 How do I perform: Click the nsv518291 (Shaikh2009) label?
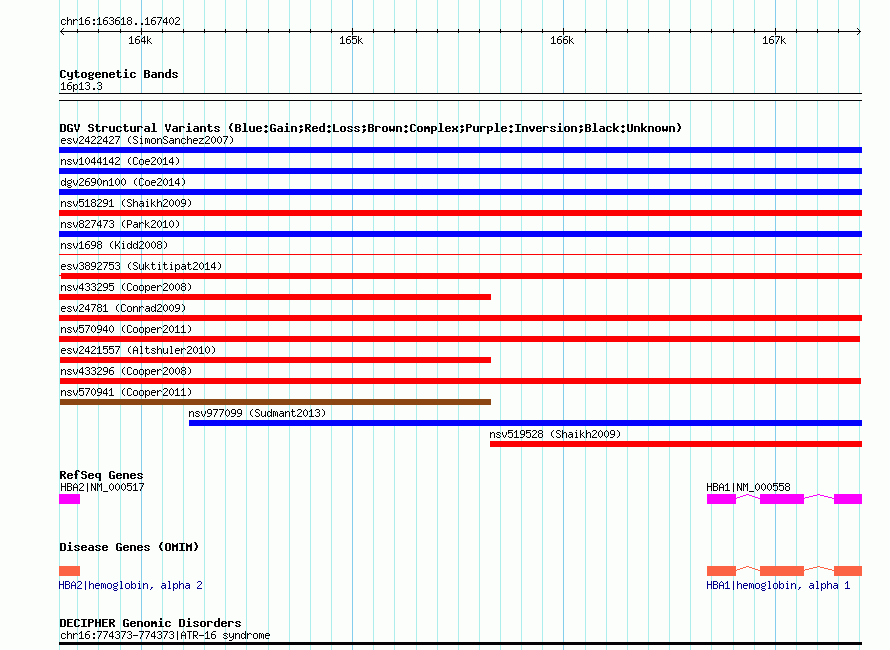[x=126, y=203]
